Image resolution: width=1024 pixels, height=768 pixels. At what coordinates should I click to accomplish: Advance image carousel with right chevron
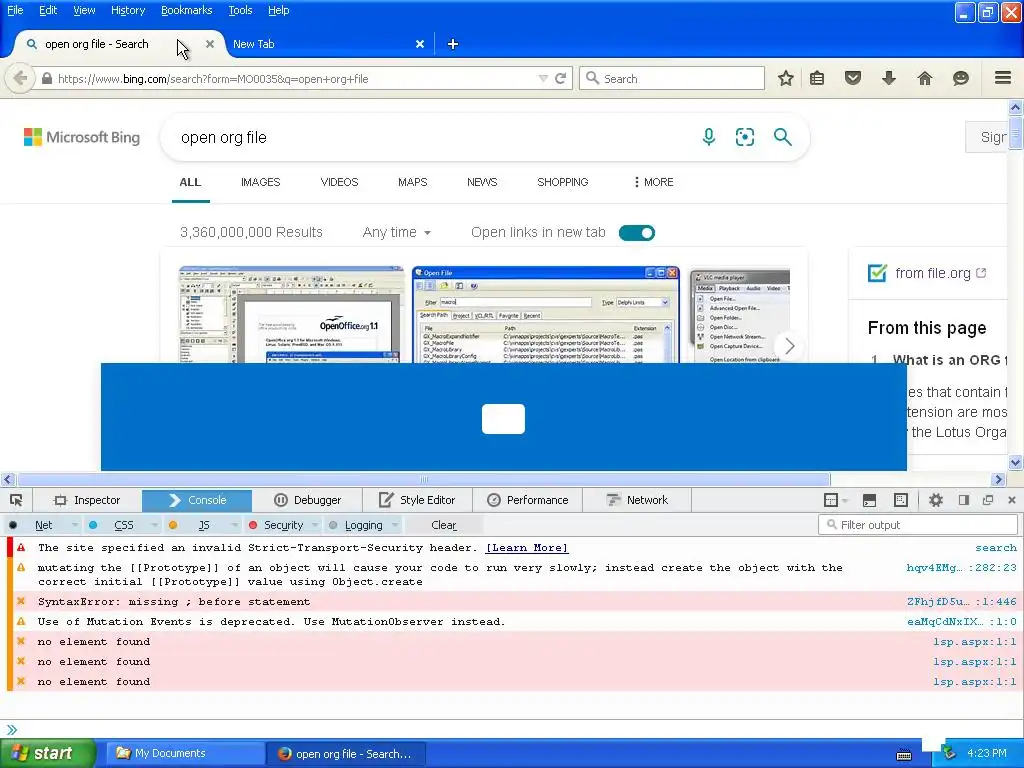pos(790,346)
